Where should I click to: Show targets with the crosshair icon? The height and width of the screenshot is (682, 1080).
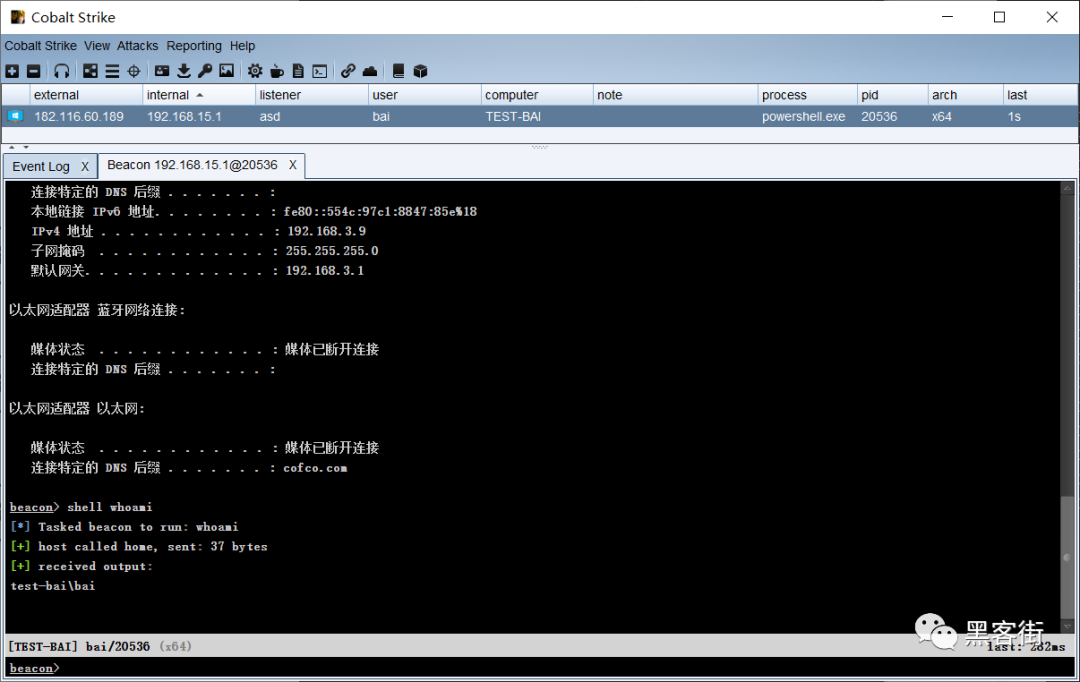click(x=134, y=71)
